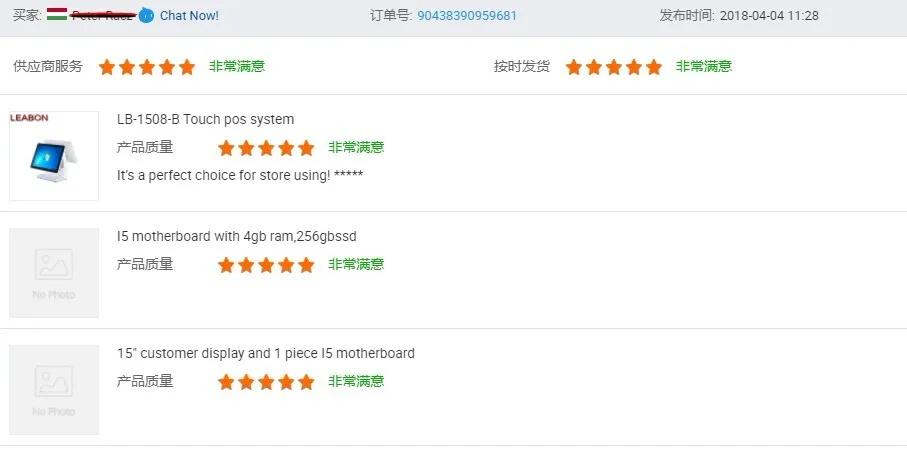Click the fifth star of 按时发货 rating
Viewport: 907px width, 449px height.
653,67
